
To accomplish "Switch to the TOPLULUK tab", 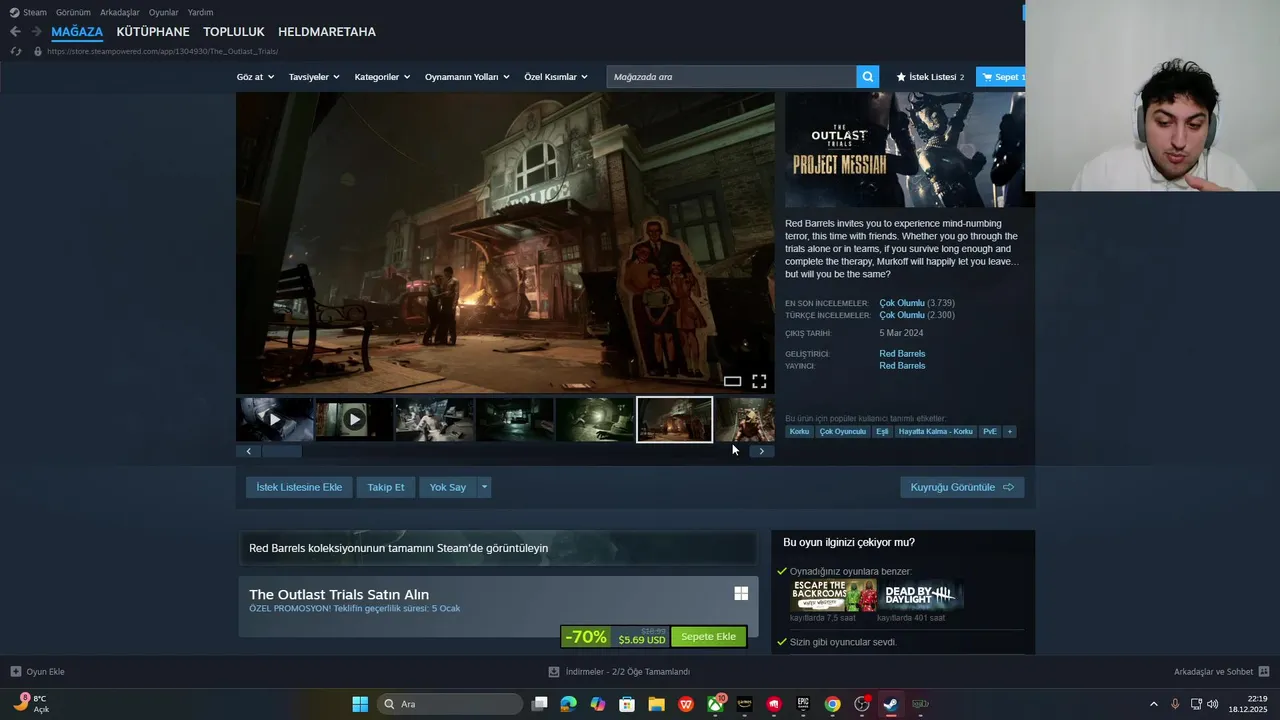I will [x=234, y=32].
